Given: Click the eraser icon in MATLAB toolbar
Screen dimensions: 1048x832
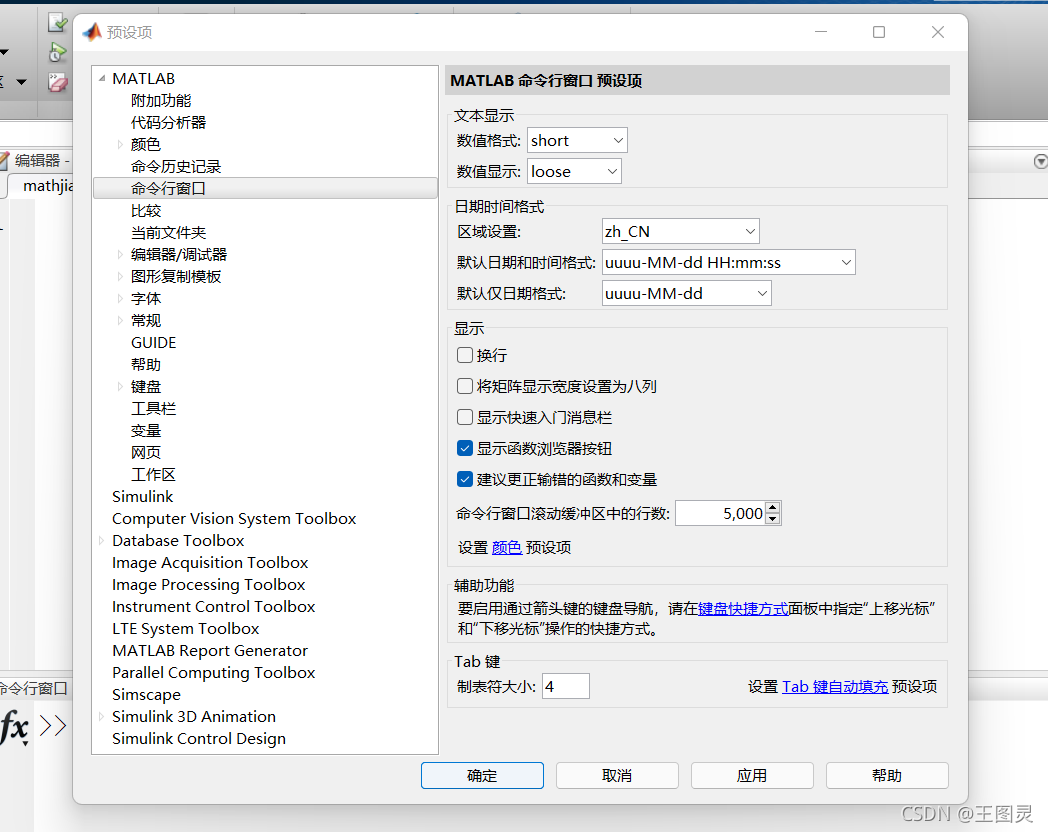Looking at the screenshot, I should [57, 83].
